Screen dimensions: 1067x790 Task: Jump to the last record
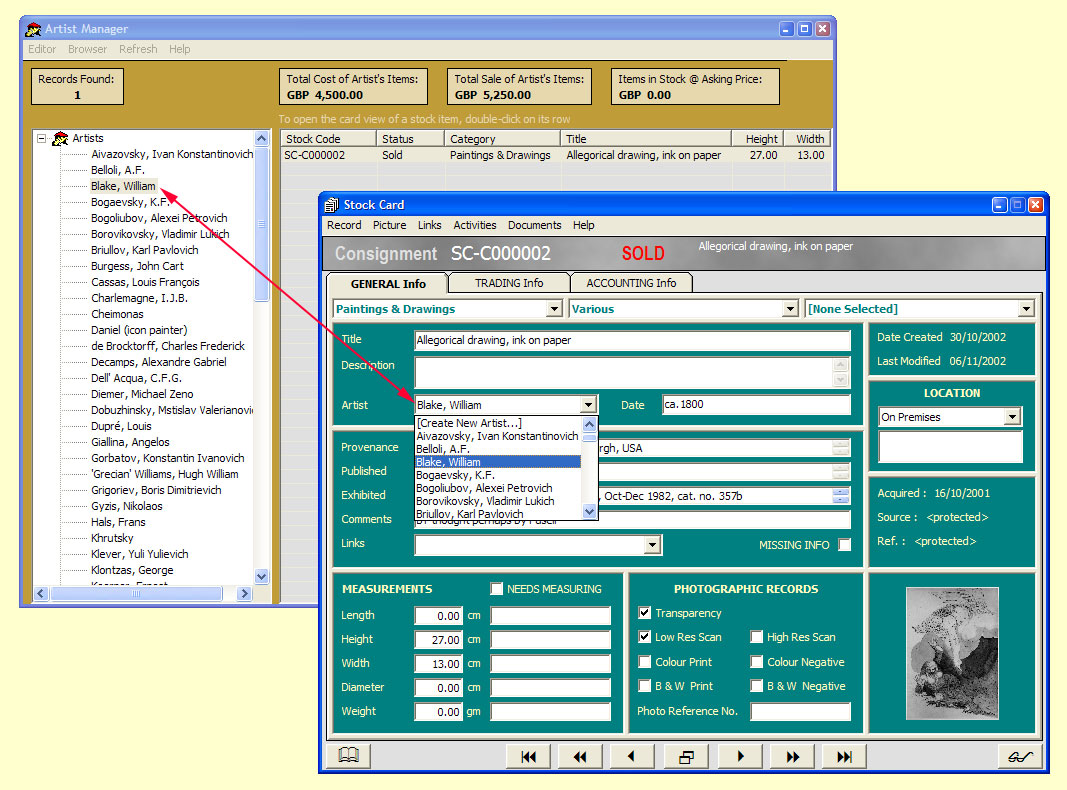point(845,757)
